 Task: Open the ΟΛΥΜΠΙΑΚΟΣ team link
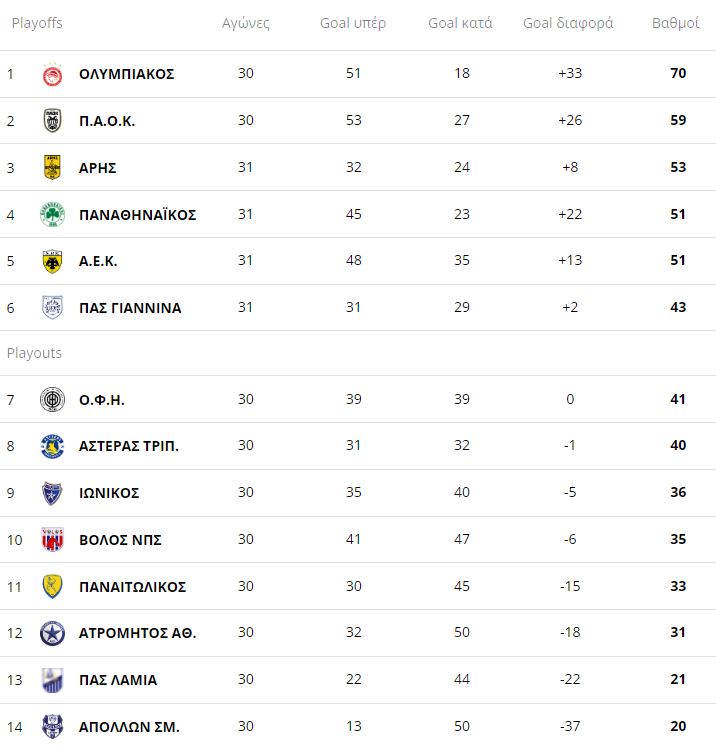[126, 74]
